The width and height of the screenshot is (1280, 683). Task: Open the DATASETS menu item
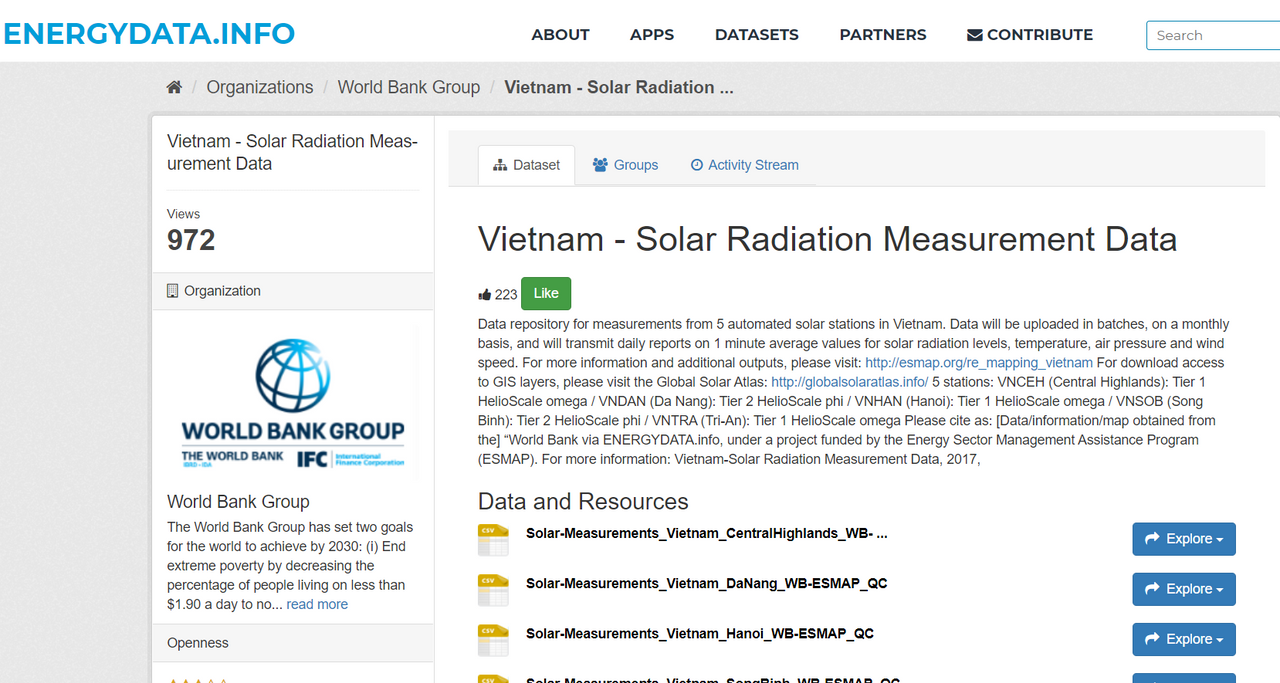(x=756, y=35)
